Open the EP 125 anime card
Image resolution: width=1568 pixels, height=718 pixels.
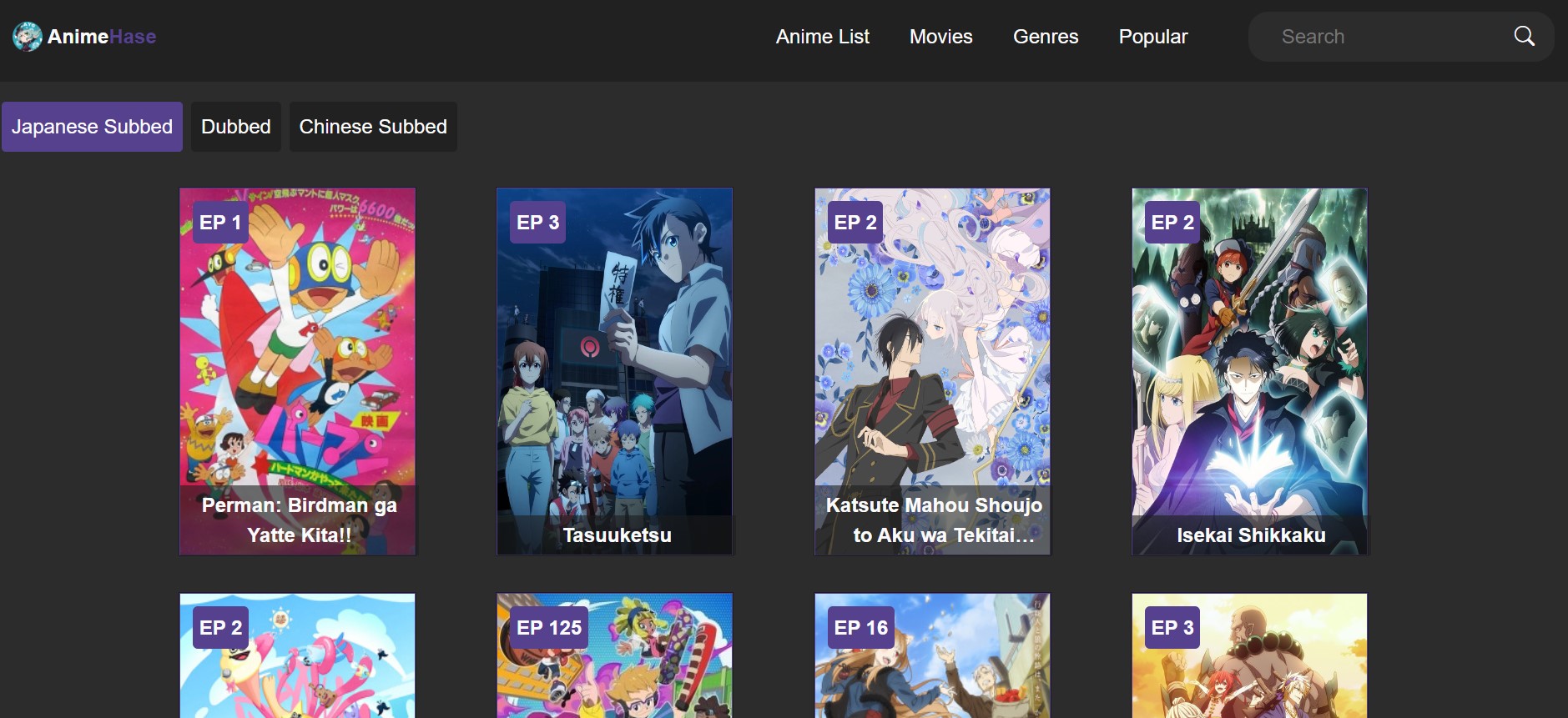[x=614, y=655]
